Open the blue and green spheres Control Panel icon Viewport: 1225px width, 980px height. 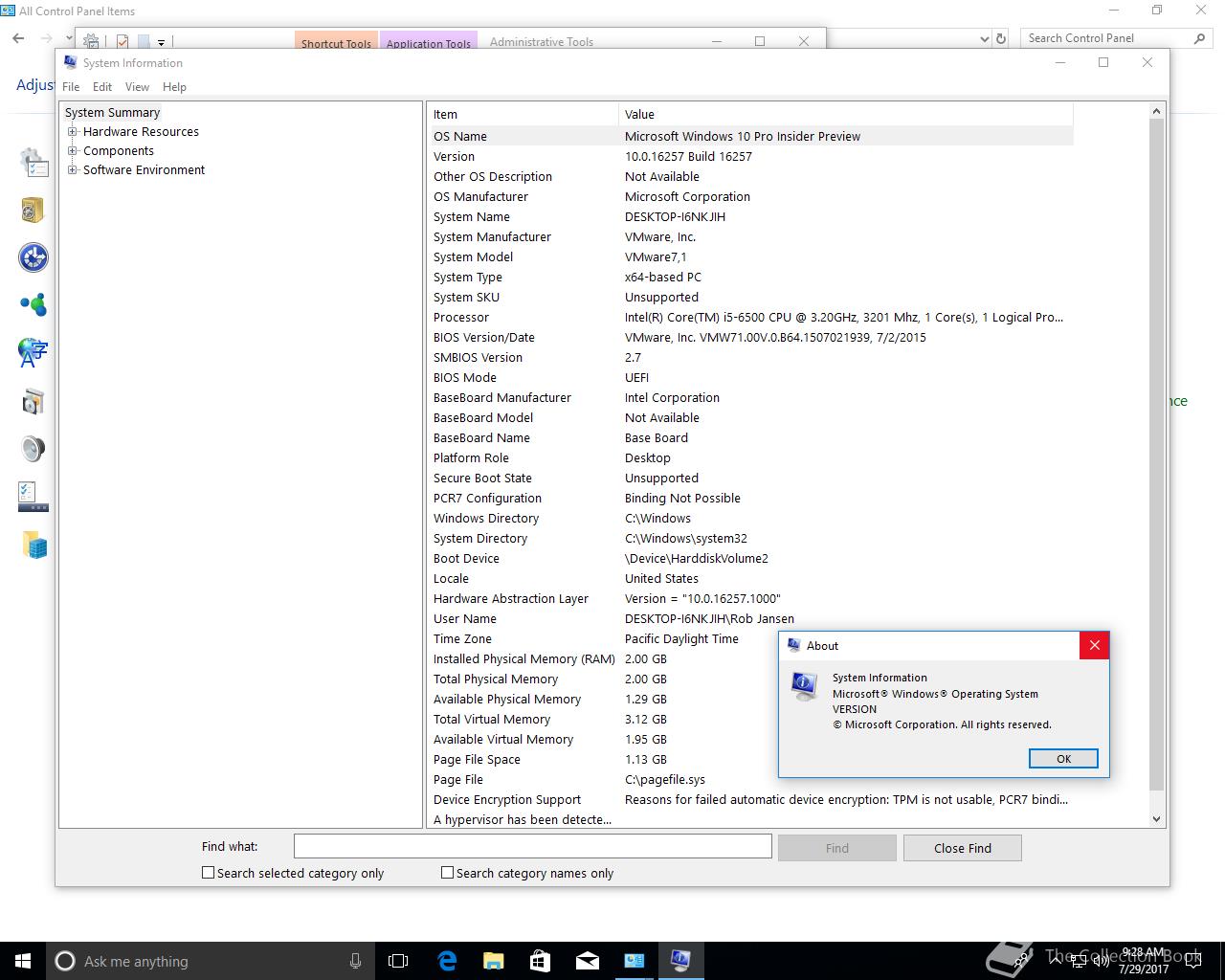point(33,305)
